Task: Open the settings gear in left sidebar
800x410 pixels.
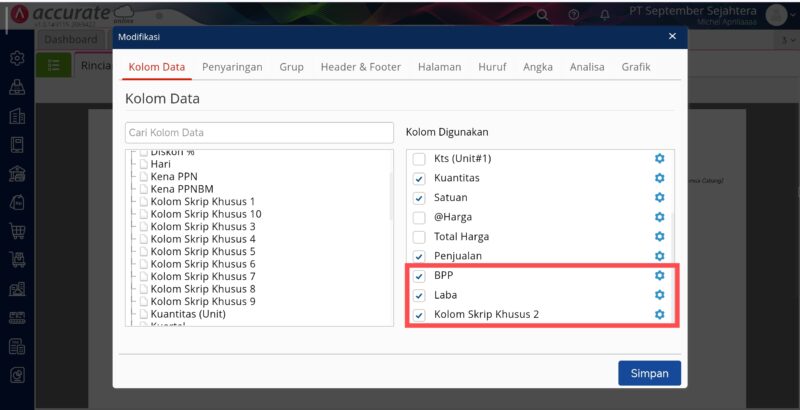Action: click(x=17, y=58)
